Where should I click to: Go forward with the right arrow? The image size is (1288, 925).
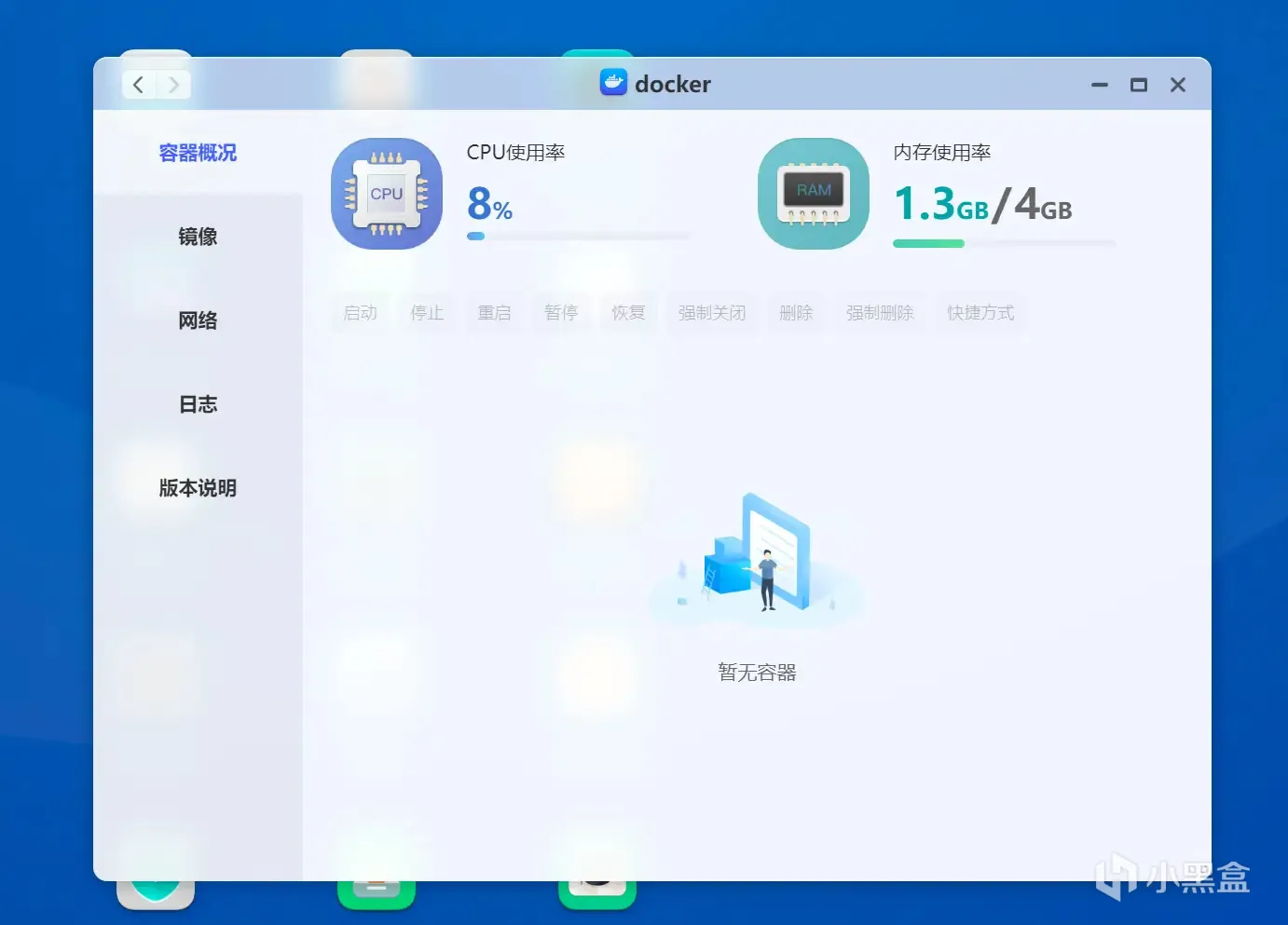click(x=173, y=85)
